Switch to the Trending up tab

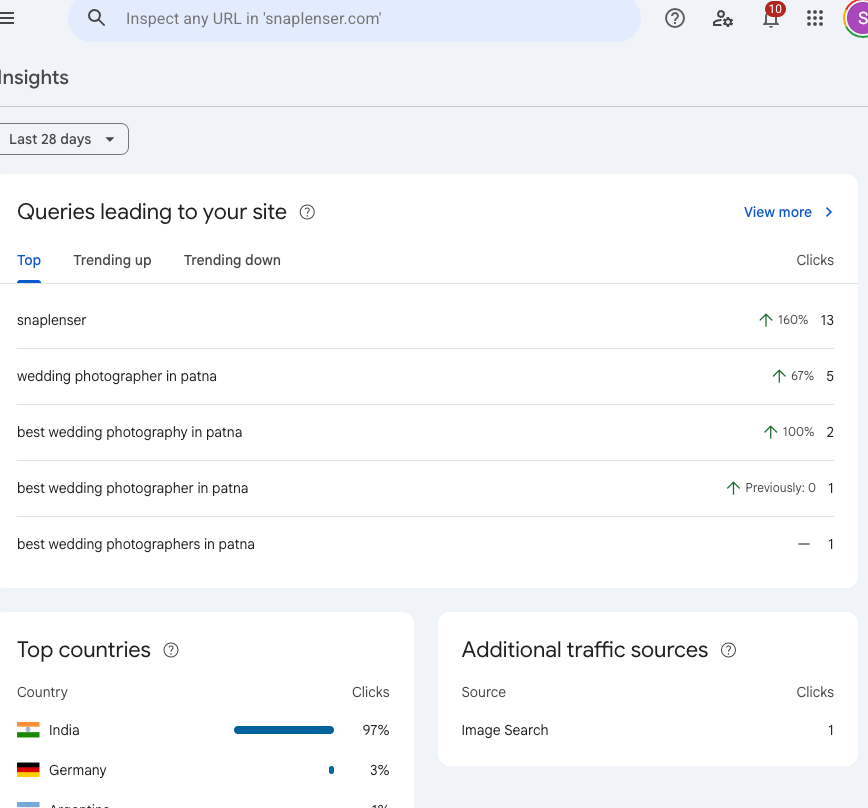(112, 260)
